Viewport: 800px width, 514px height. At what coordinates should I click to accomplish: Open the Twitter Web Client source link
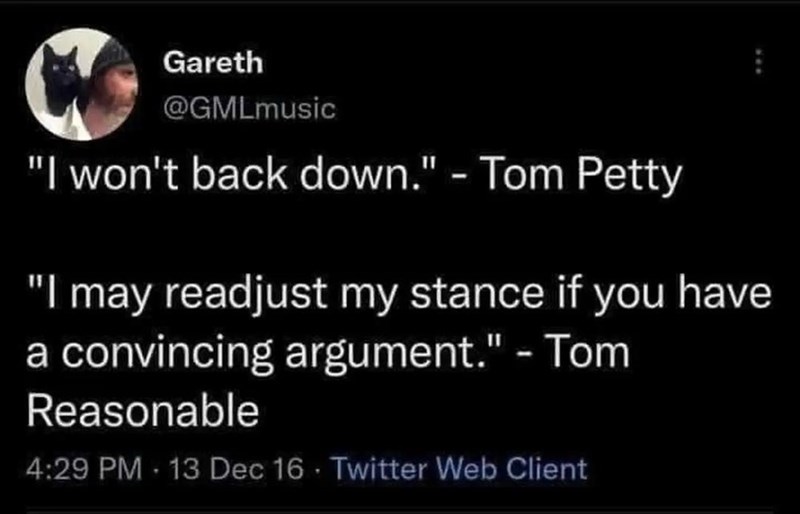click(457, 467)
